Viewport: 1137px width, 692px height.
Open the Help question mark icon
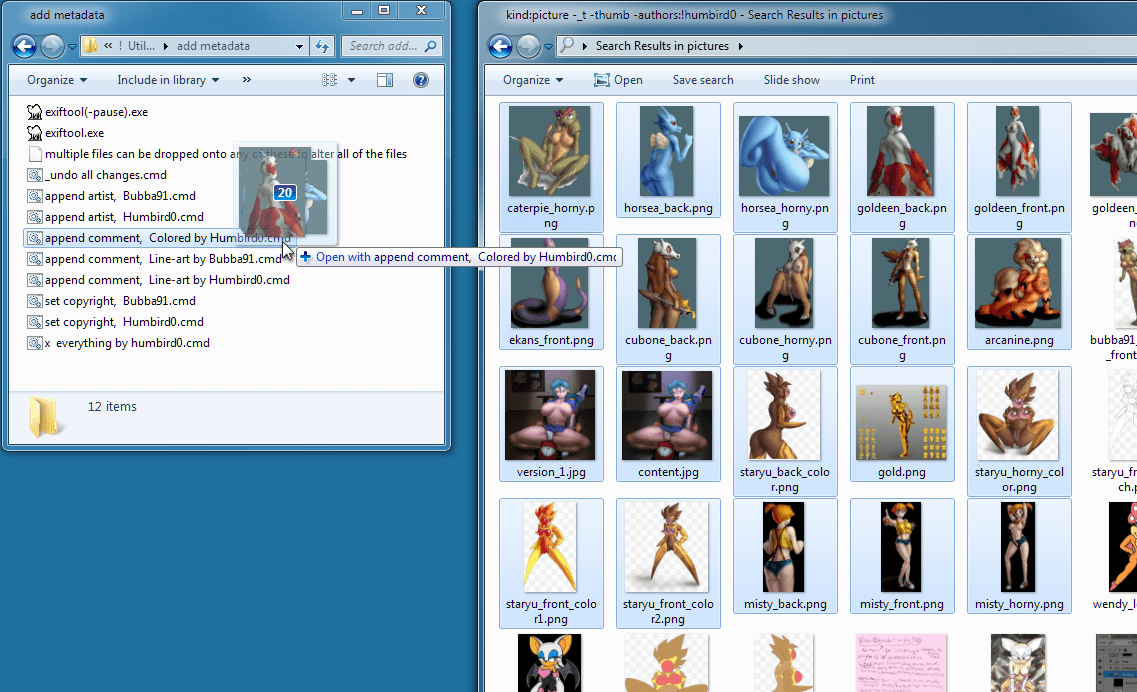click(x=421, y=80)
